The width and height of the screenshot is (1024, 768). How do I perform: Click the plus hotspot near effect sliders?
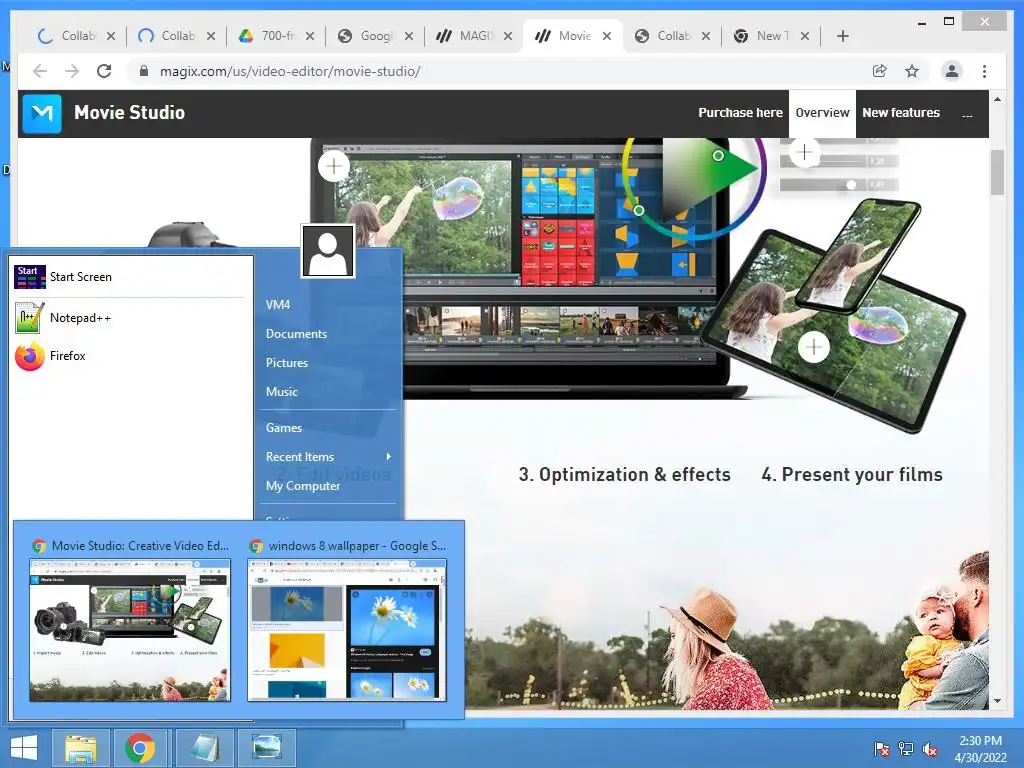point(804,153)
